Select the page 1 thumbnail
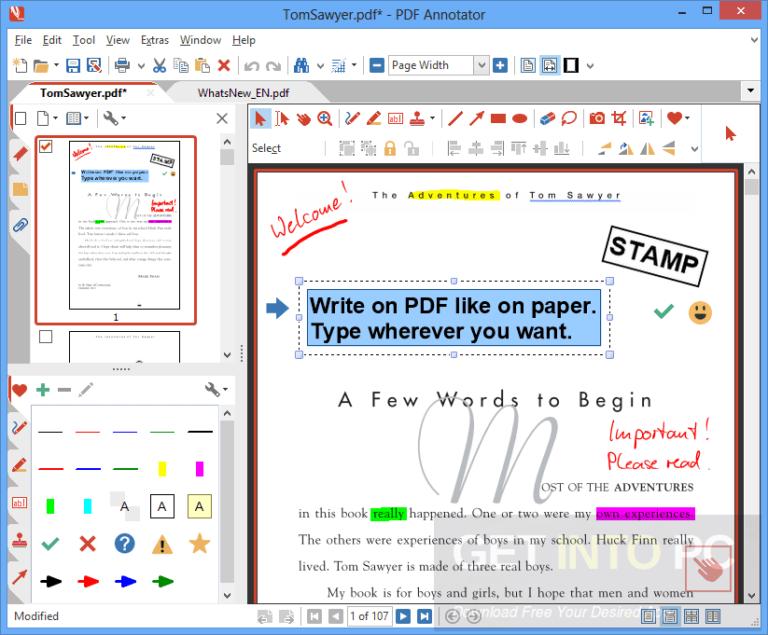 (124, 225)
